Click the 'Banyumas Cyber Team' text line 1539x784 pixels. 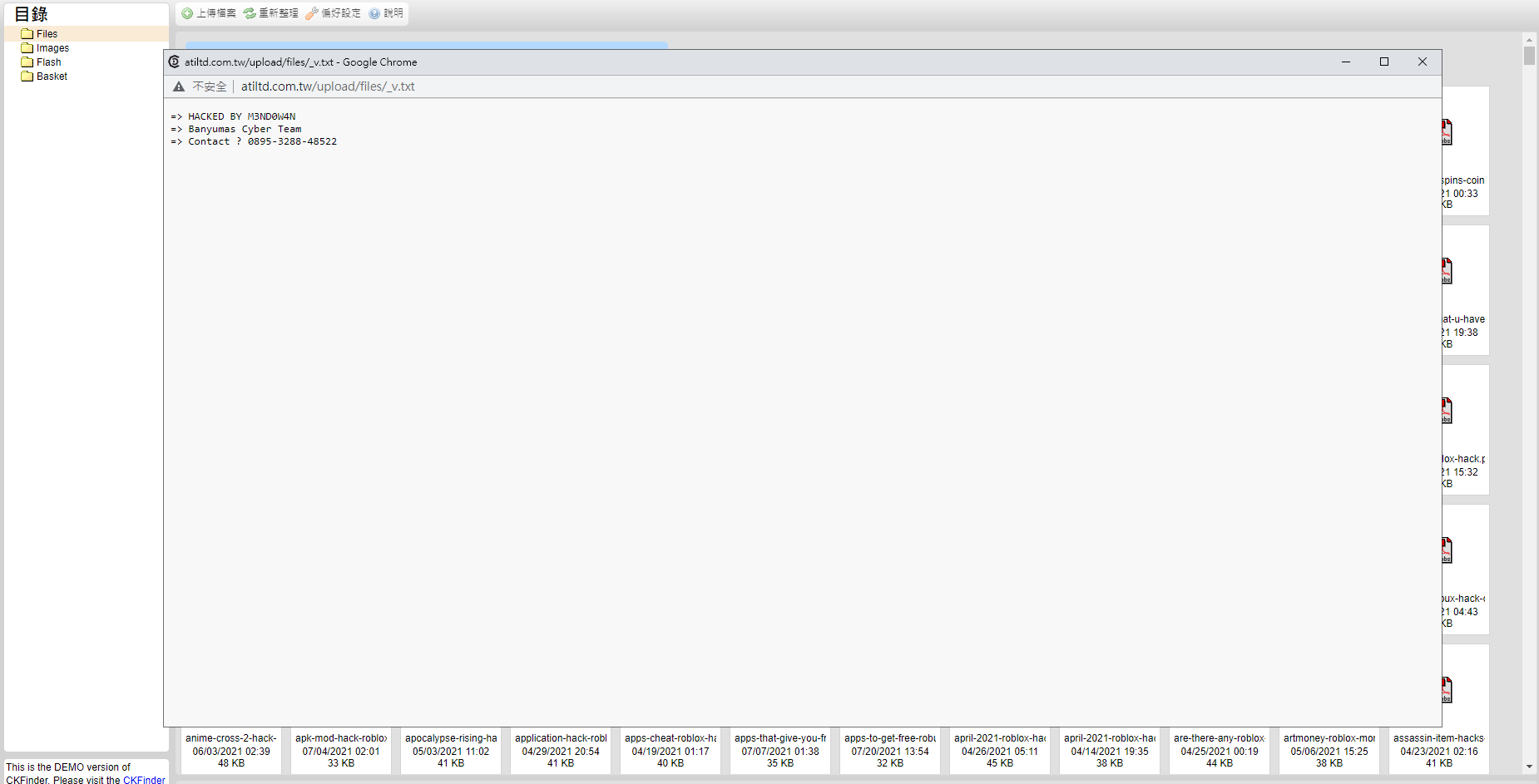point(236,129)
